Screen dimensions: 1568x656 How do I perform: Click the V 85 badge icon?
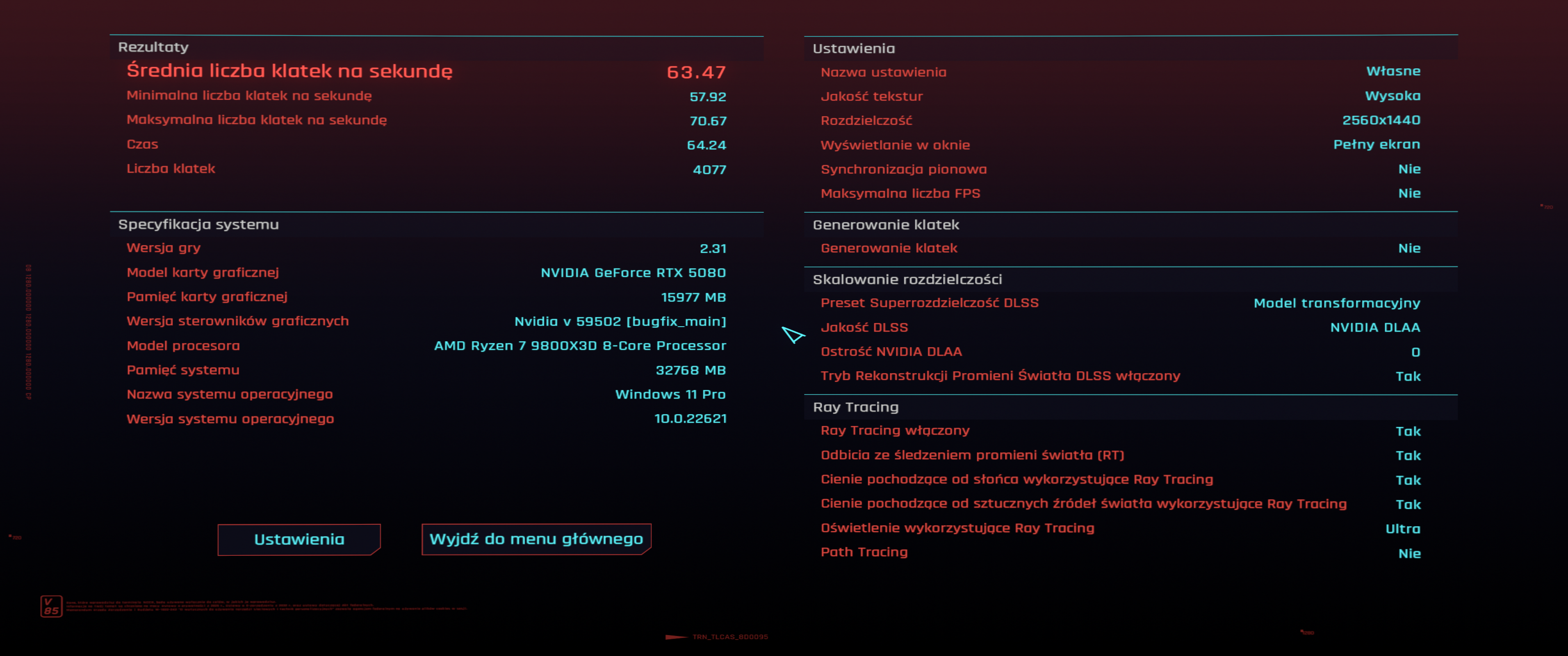click(51, 606)
